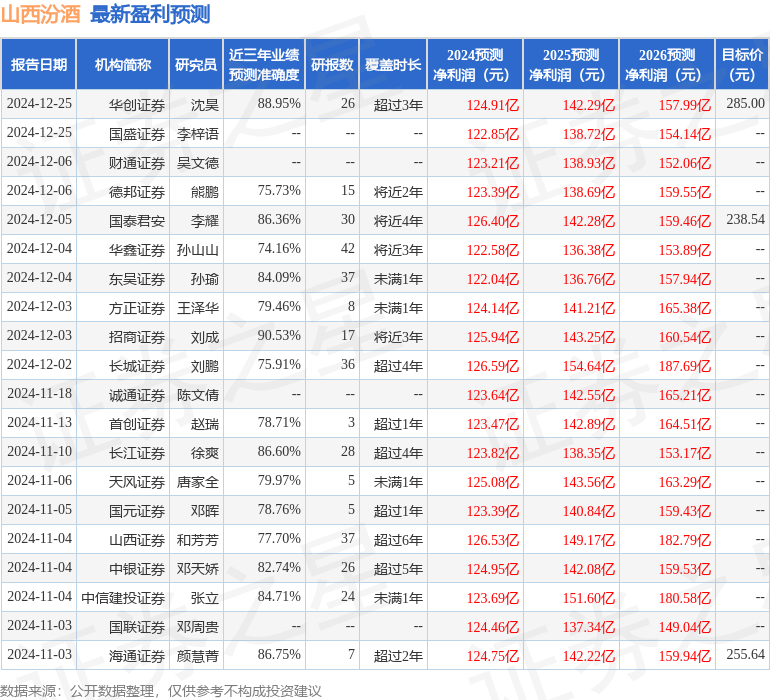
Task: Click 2026 profit 182.79亿
Action: tap(685, 540)
